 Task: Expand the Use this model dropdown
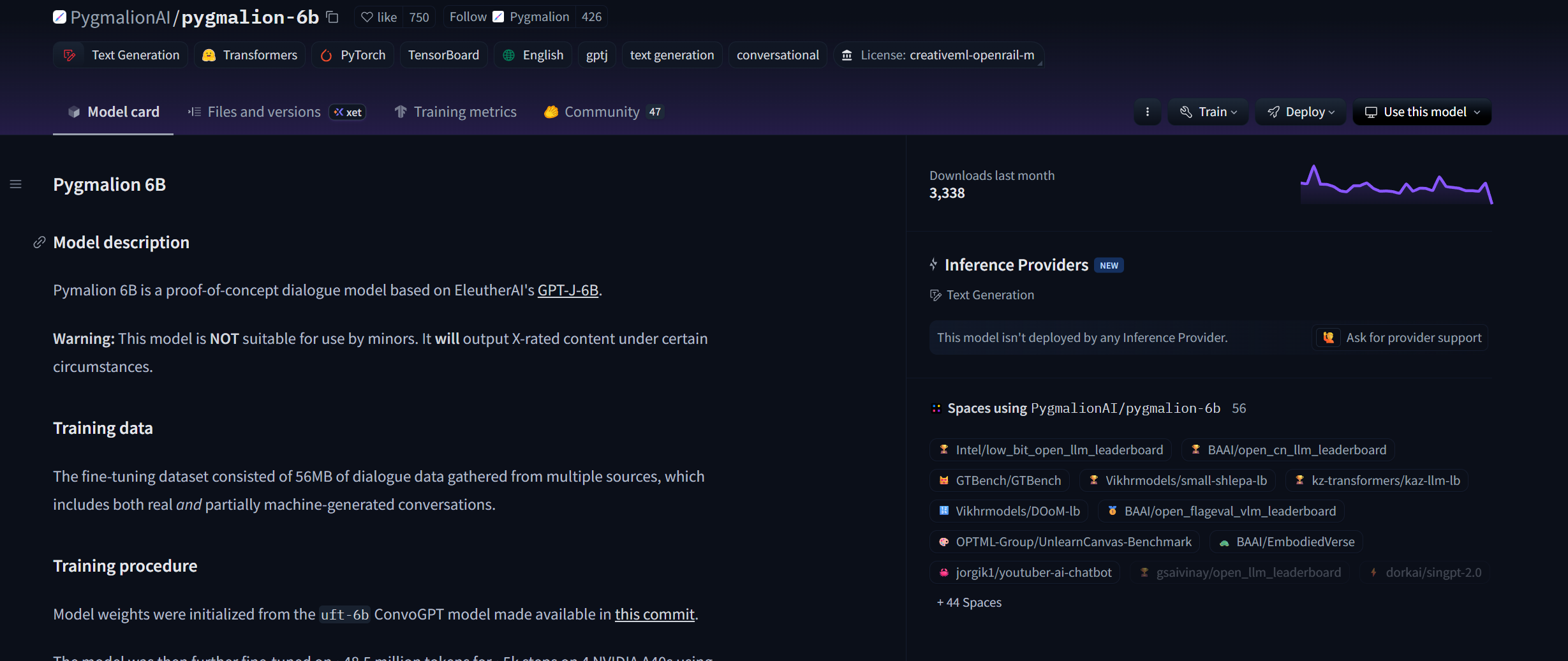click(x=1422, y=112)
